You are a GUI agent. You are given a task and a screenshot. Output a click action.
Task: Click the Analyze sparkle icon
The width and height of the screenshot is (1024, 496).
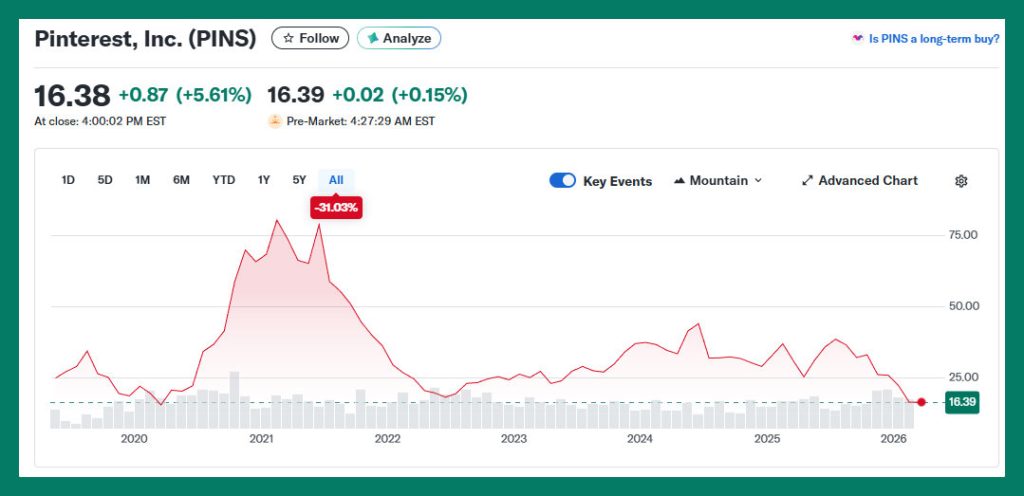[373, 38]
